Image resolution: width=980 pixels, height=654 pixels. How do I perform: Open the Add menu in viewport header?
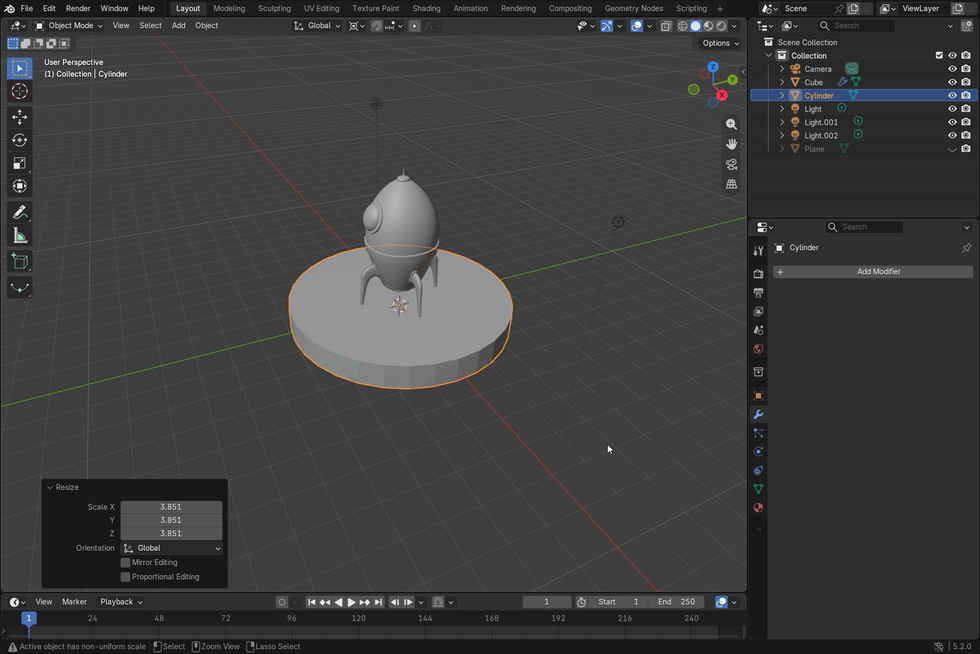[x=178, y=26]
